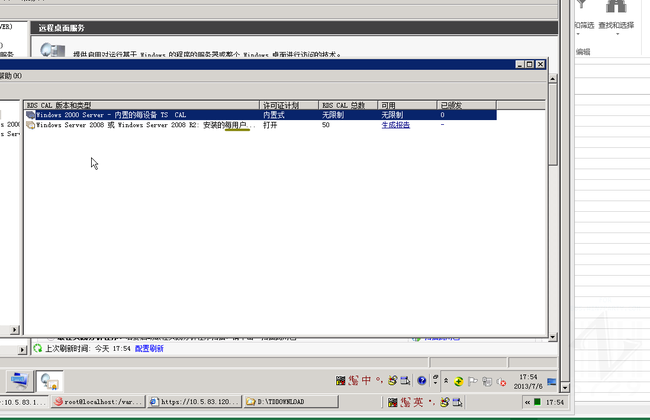650x420 pixels.
Task: Click the green square tray icon in lower taskbar
Action: pyautogui.click(x=537, y=402)
